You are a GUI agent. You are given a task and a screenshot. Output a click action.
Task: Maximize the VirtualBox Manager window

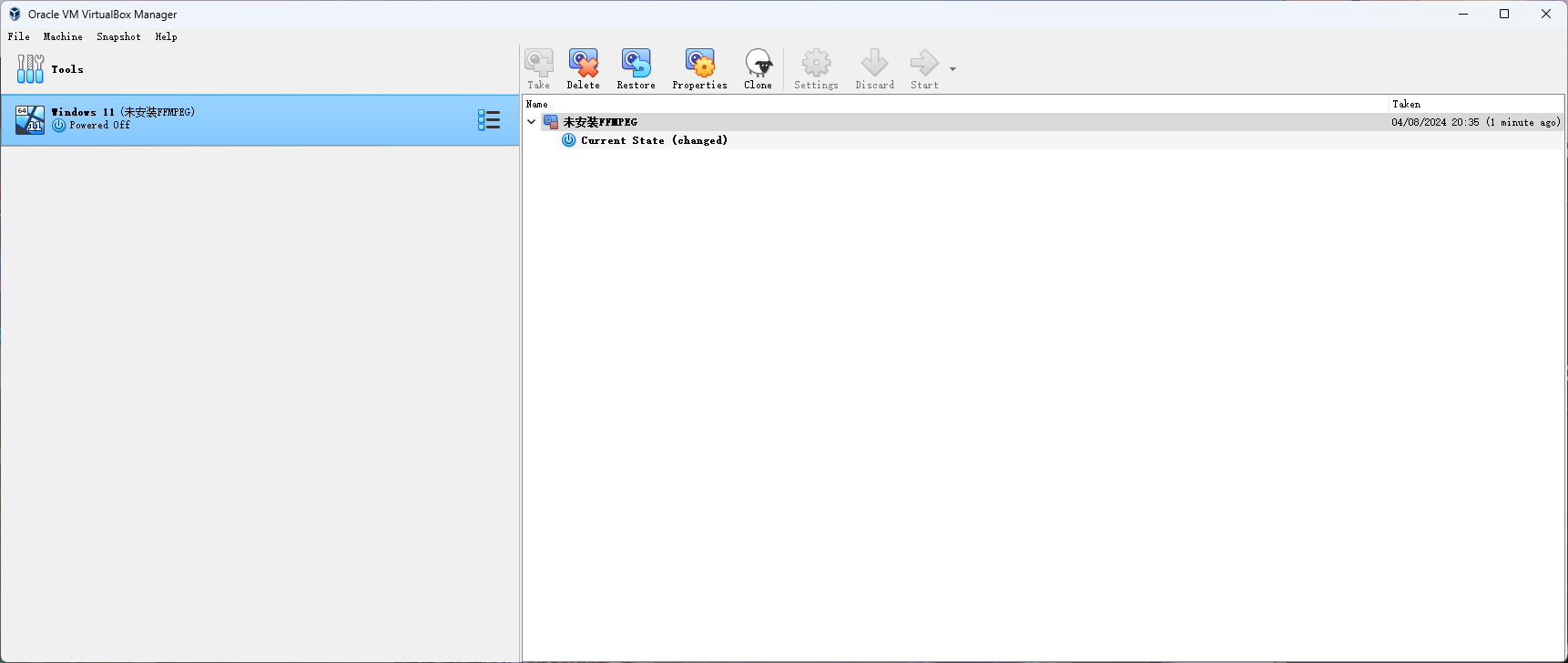(1504, 14)
